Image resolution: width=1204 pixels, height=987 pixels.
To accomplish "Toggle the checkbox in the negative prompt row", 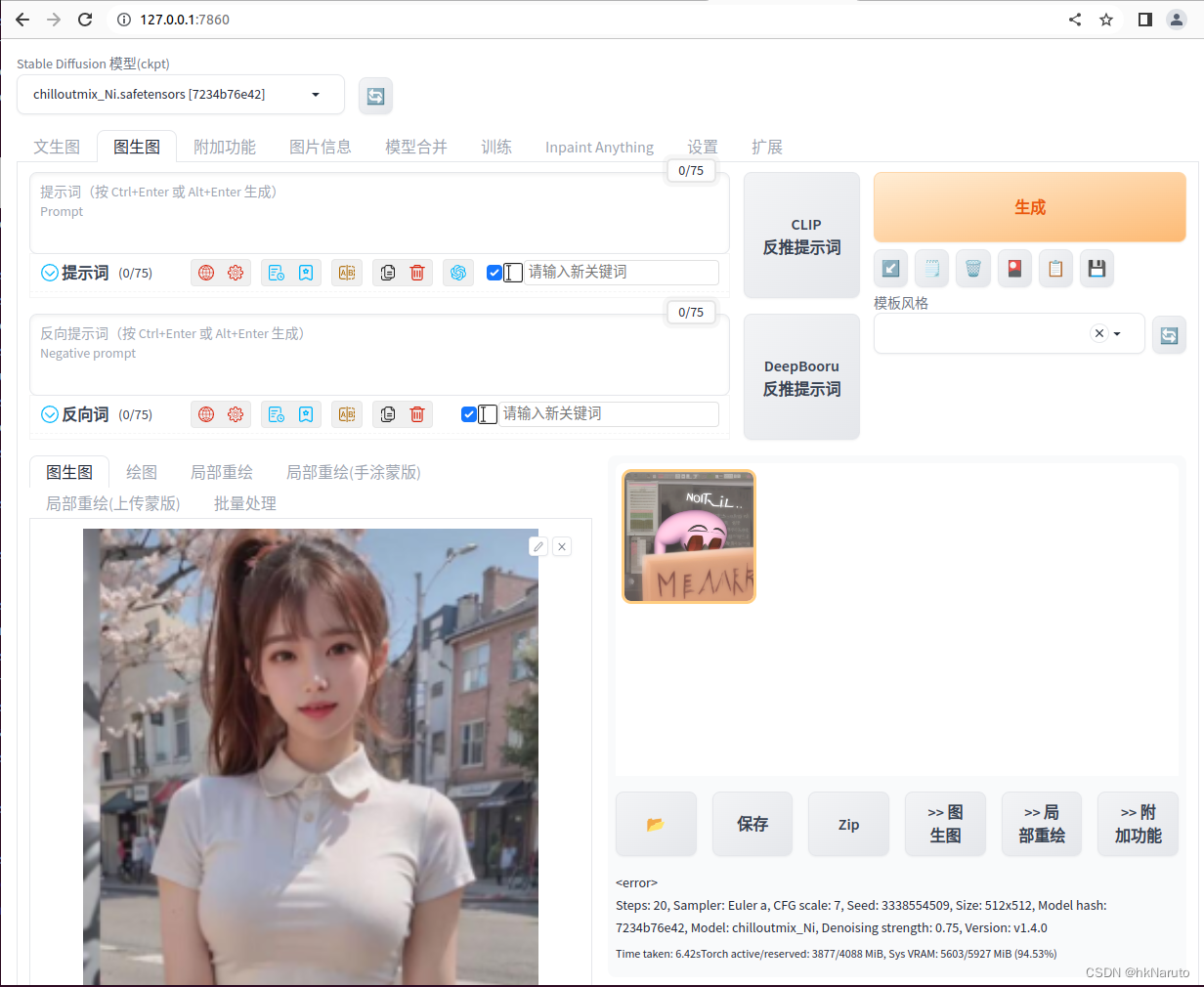I will click(x=469, y=414).
